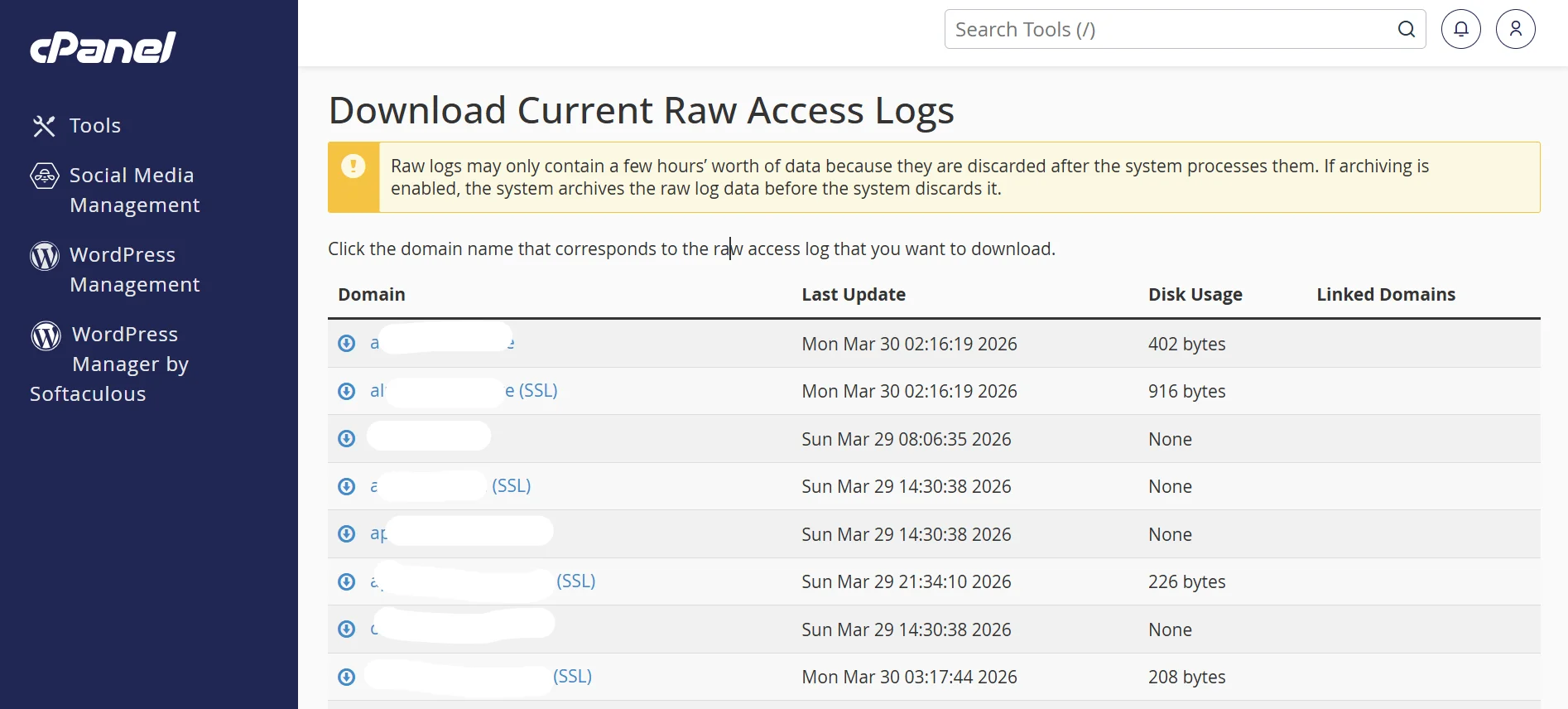Click the WordPress Manager by Softaculous icon

coord(46,335)
